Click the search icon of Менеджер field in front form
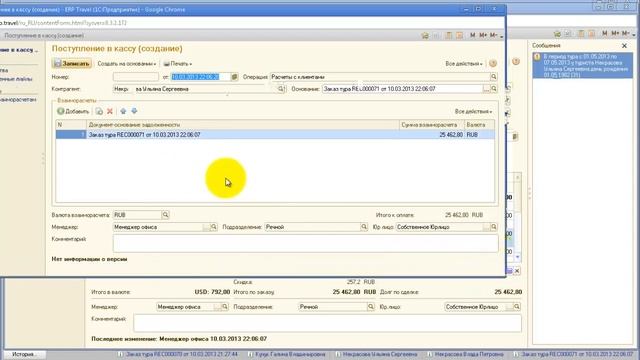 point(213,227)
